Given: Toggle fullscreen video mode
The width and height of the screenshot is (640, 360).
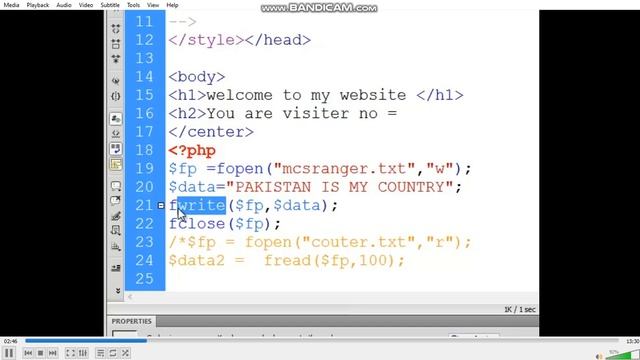Looking at the screenshot, I should [70, 353].
